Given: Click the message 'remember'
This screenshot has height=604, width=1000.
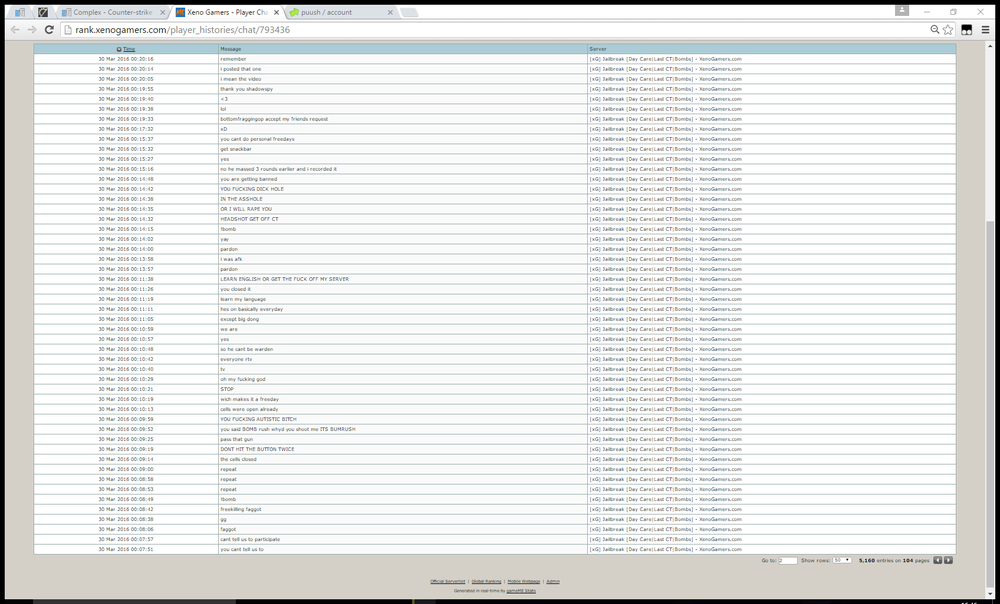Looking at the screenshot, I should click(233, 59).
